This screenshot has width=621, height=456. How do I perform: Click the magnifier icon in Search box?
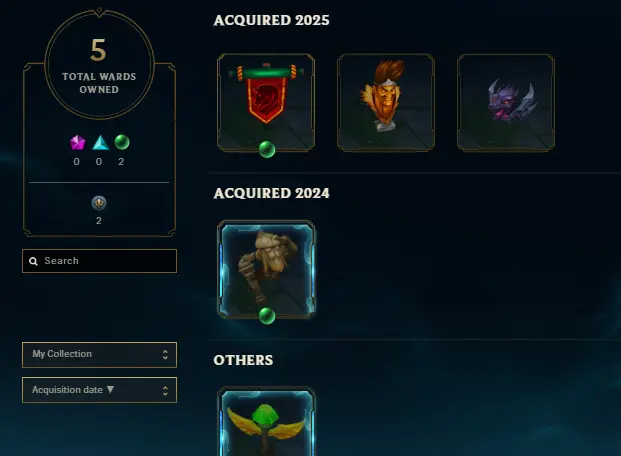coord(33,261)
